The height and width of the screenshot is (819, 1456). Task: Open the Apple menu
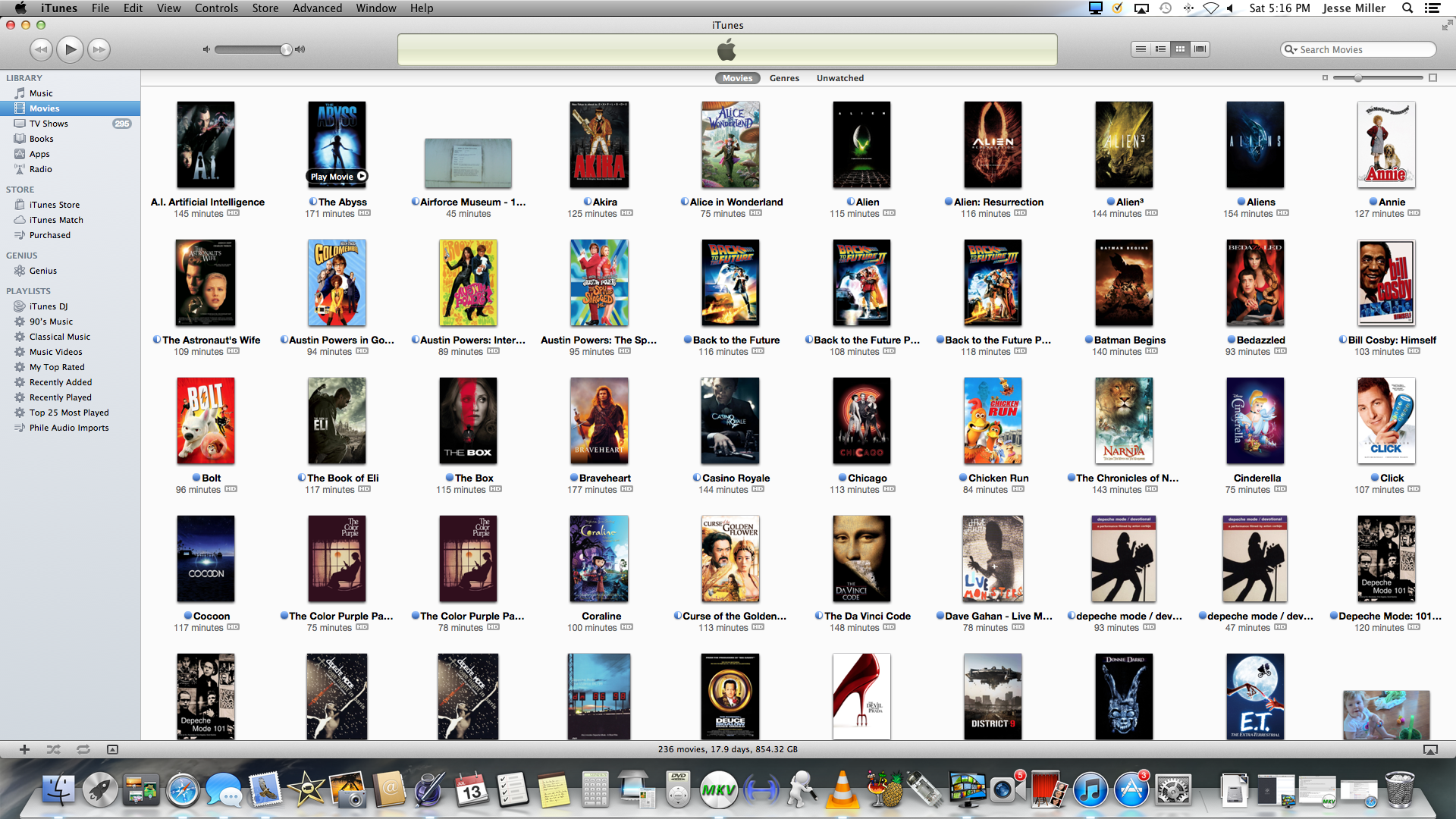(x=20, y=8)
